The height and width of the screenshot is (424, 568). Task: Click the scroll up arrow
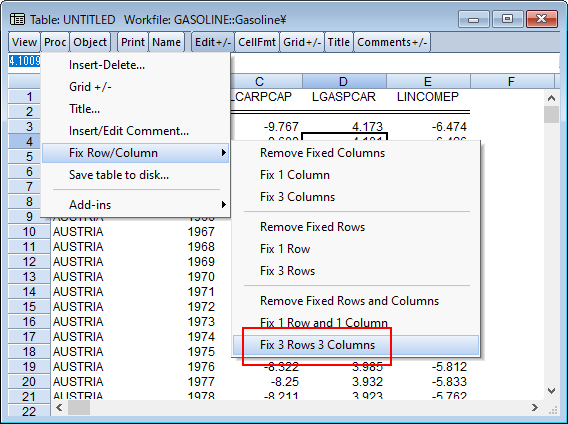coord(551,98)
